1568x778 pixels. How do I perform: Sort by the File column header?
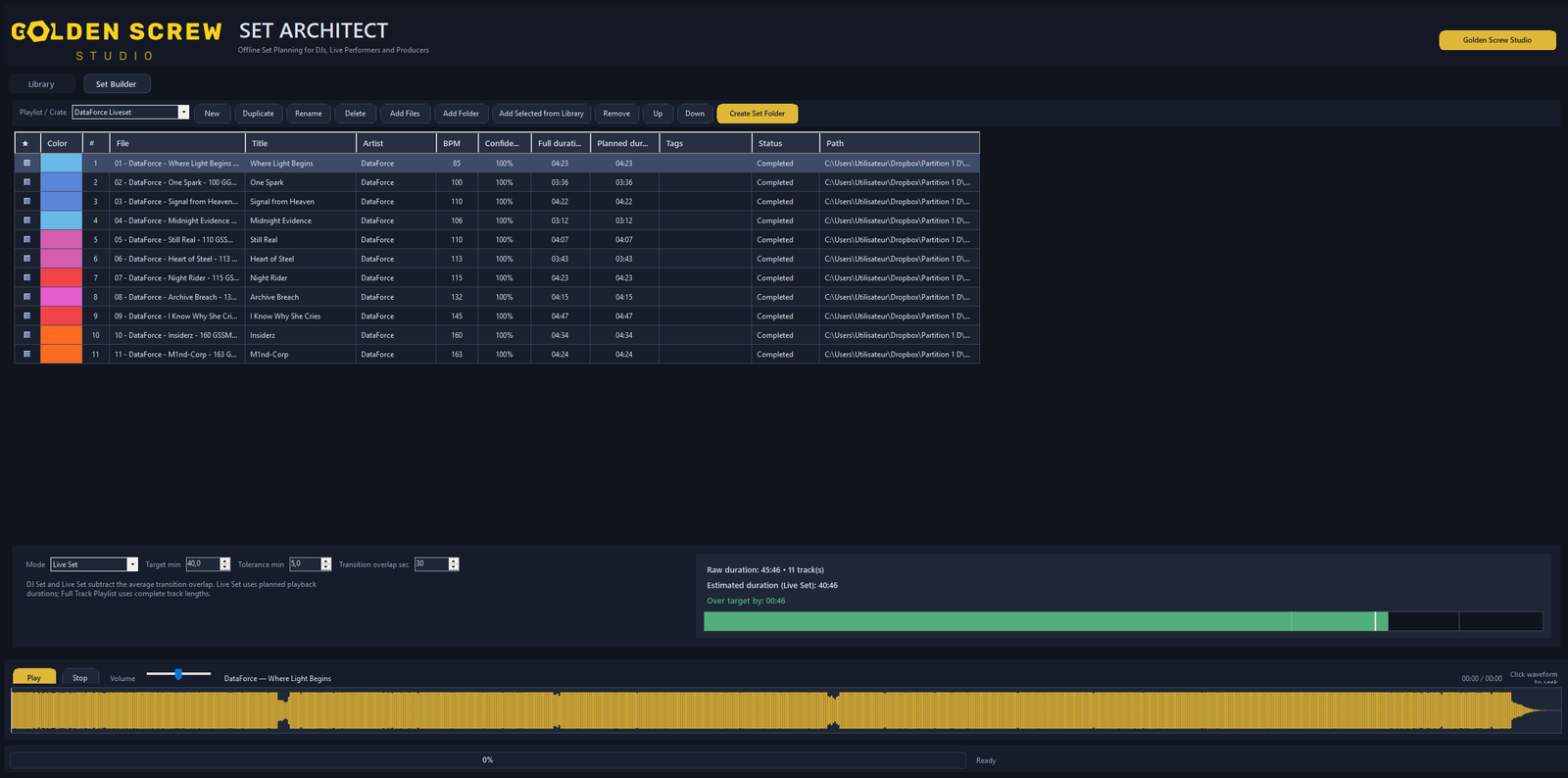(x=177, y=143)
